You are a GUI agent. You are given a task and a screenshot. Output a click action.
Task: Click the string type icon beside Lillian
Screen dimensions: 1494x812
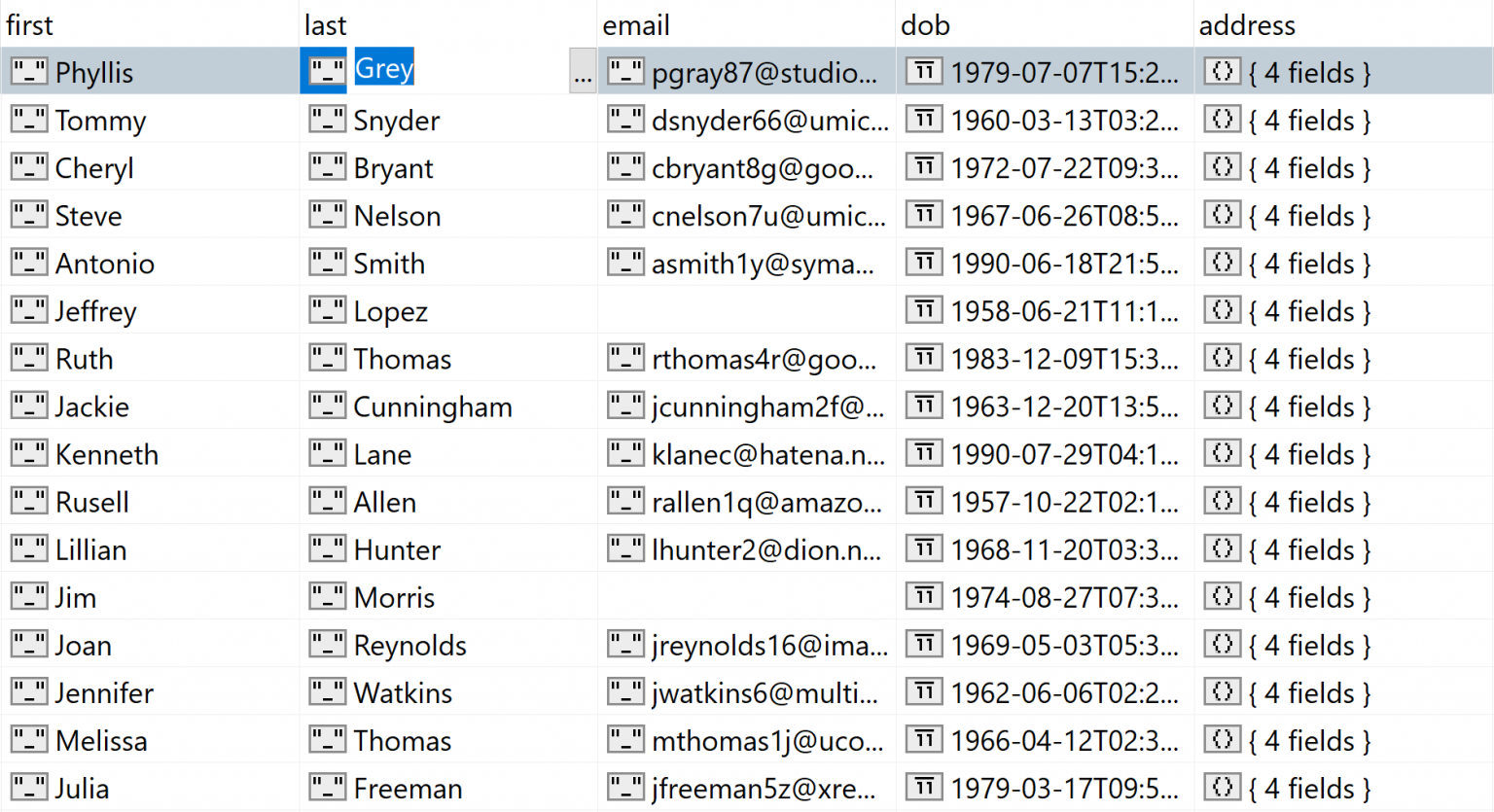coord(28,547)
